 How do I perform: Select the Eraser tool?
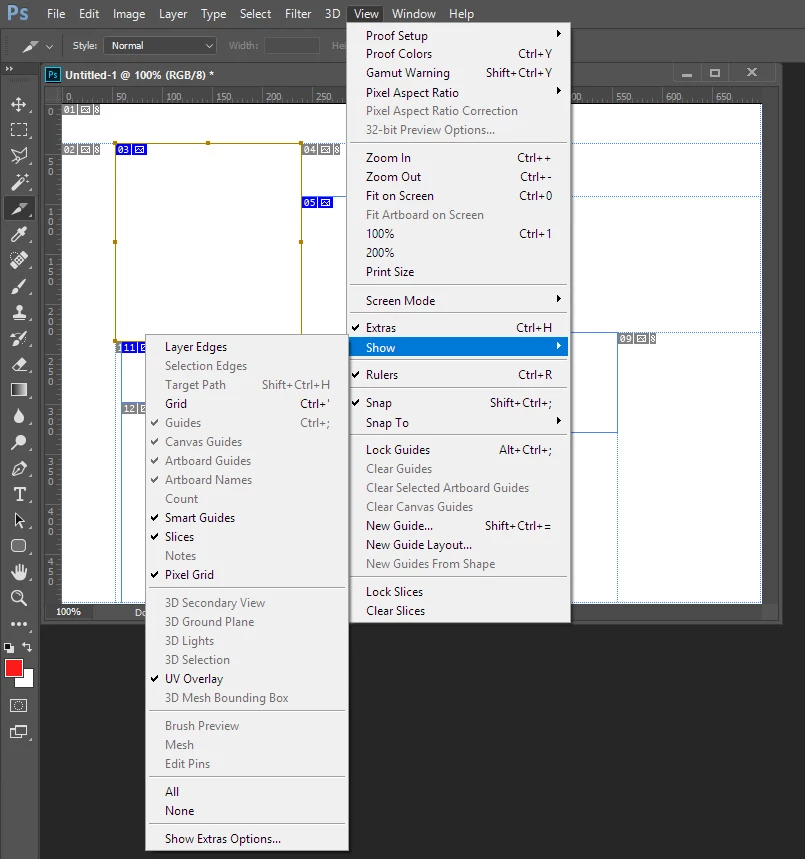(19, 364)
